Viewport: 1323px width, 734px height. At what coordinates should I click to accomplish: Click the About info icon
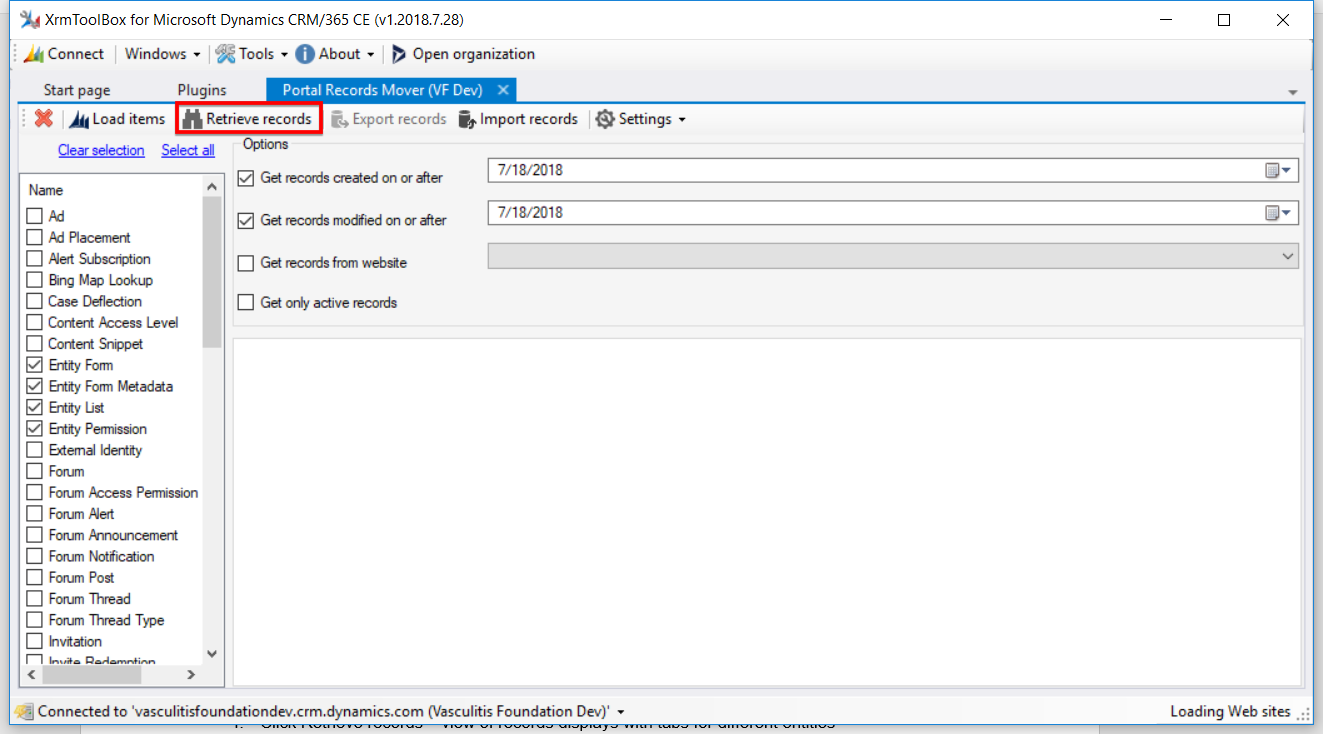[x=304, y=54]
